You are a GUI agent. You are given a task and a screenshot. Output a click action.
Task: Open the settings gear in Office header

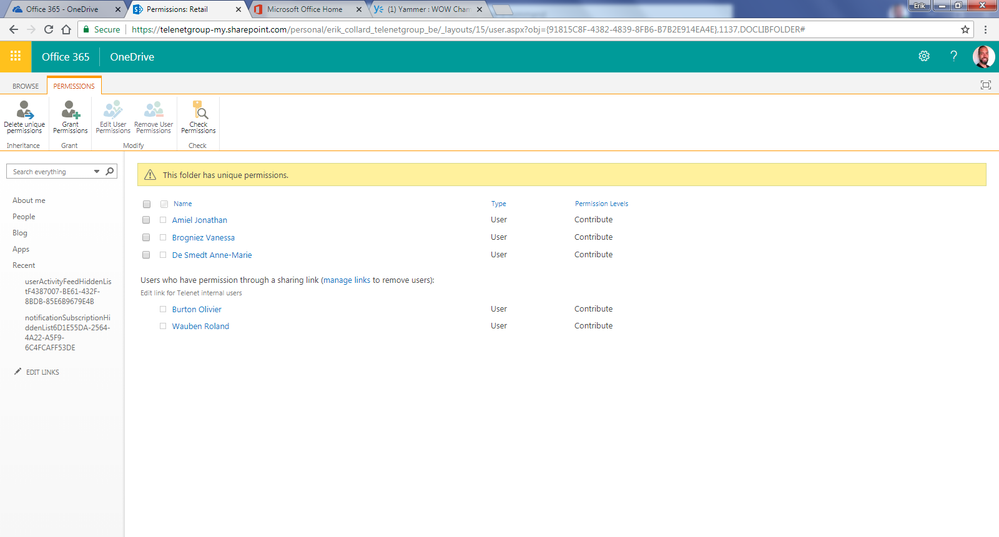924,56
